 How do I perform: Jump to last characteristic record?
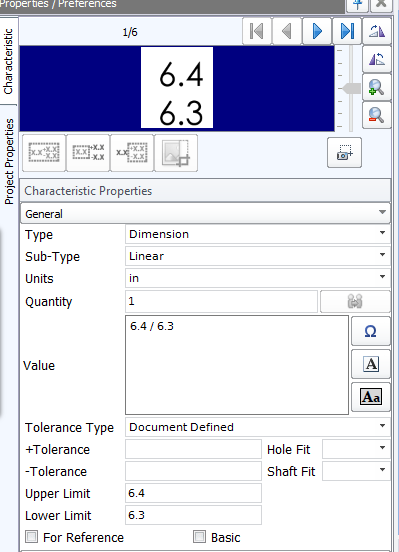pyautogui.click(x=347, y=31)
